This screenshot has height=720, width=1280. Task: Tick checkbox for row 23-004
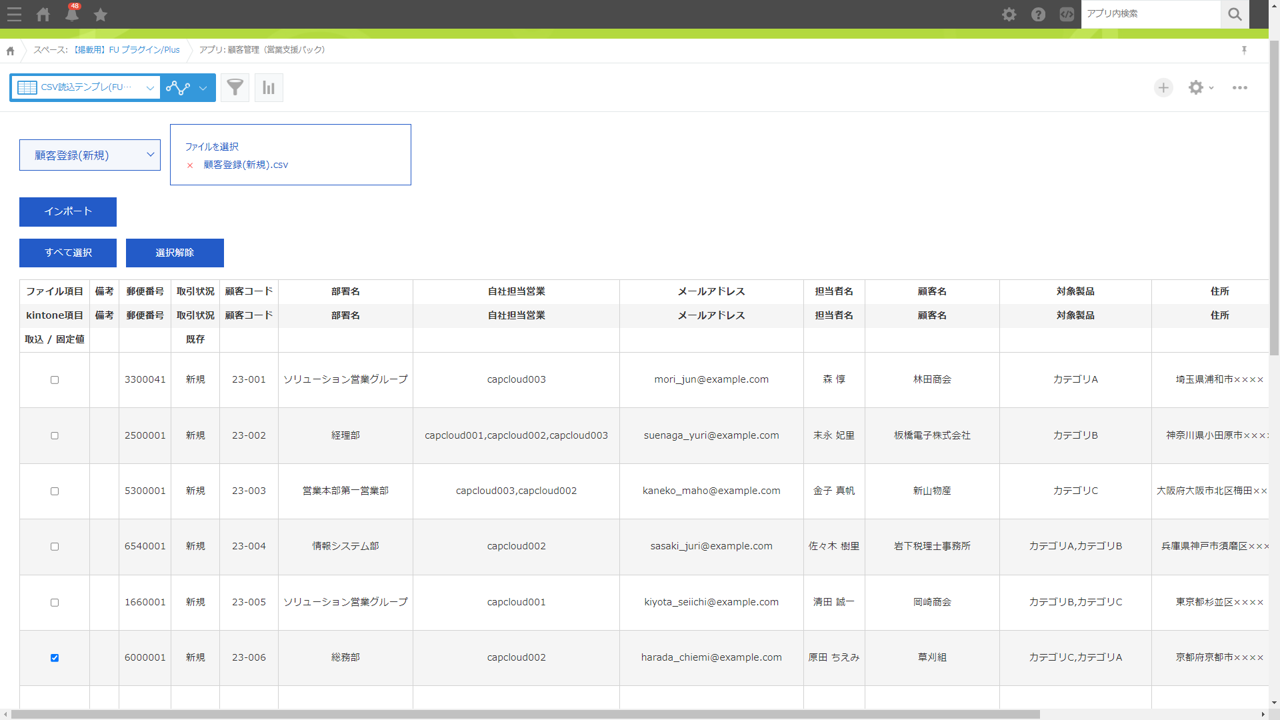pyautogui.click(x=55, y=547)
